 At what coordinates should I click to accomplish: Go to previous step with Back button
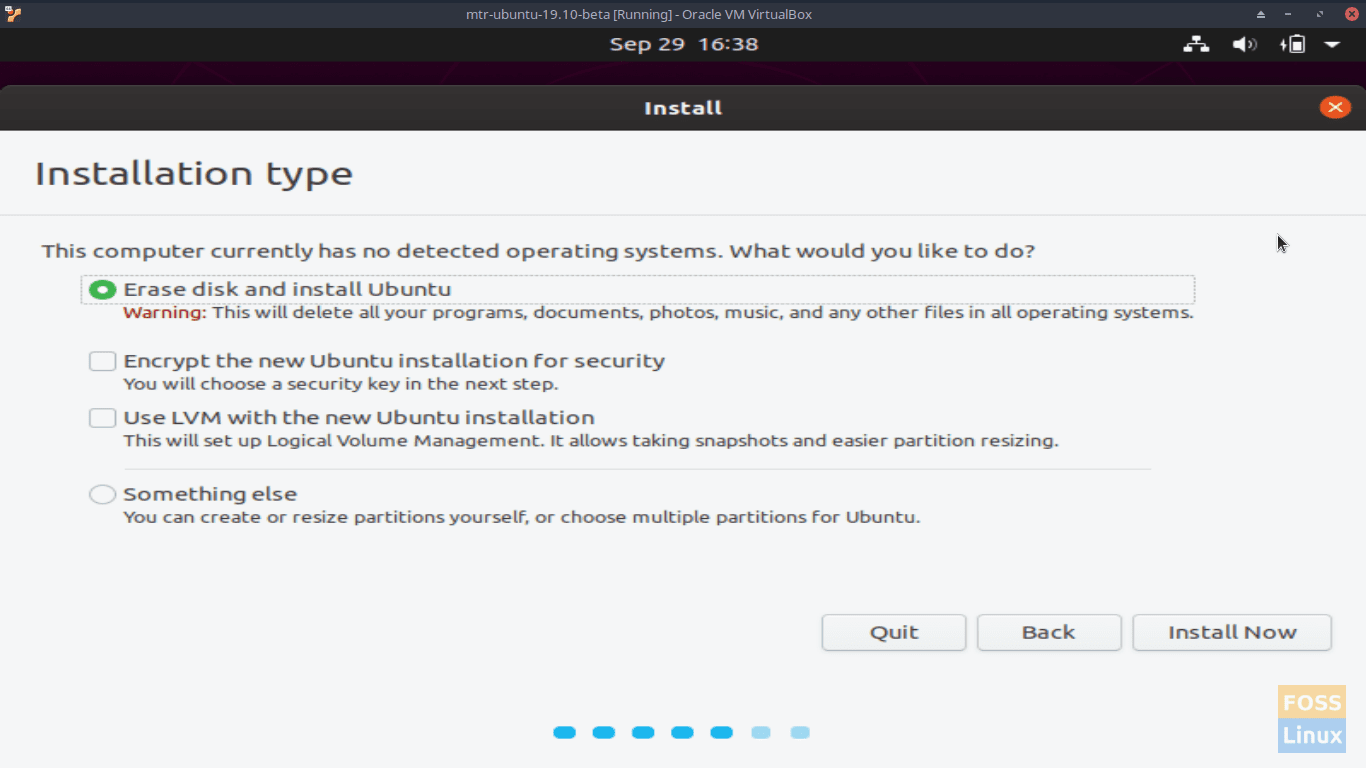click(x=1049, y=633)
